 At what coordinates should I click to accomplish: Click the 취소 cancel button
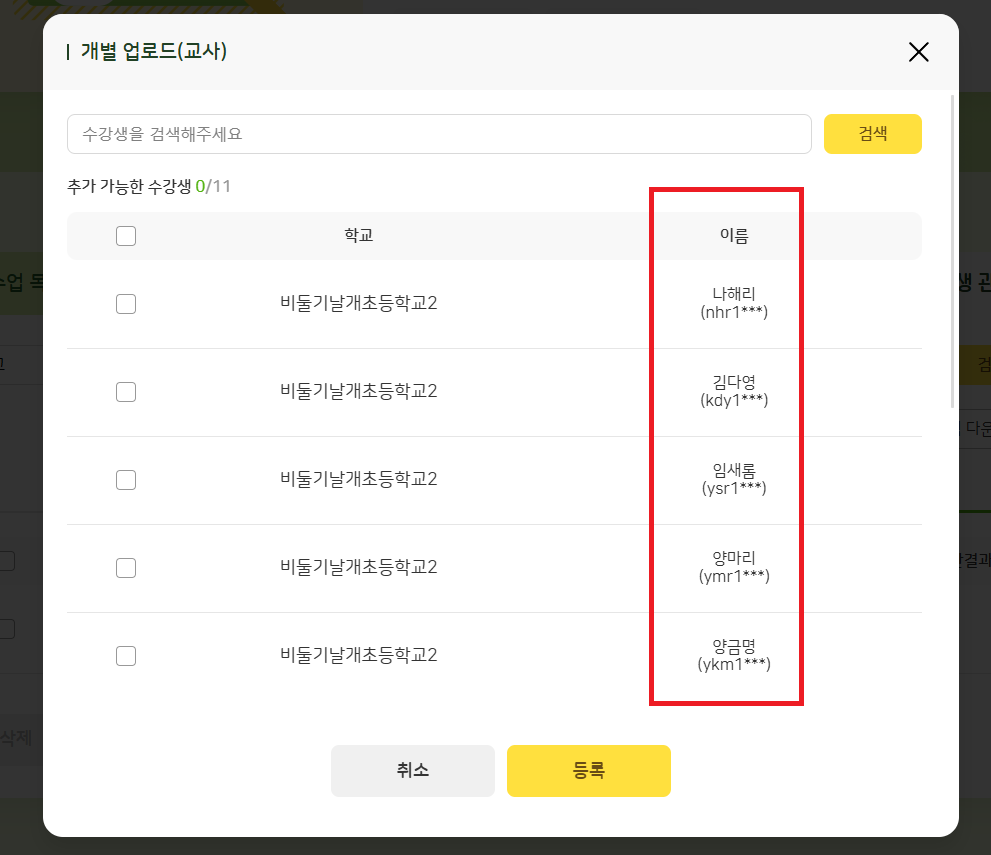pos(412,771)
